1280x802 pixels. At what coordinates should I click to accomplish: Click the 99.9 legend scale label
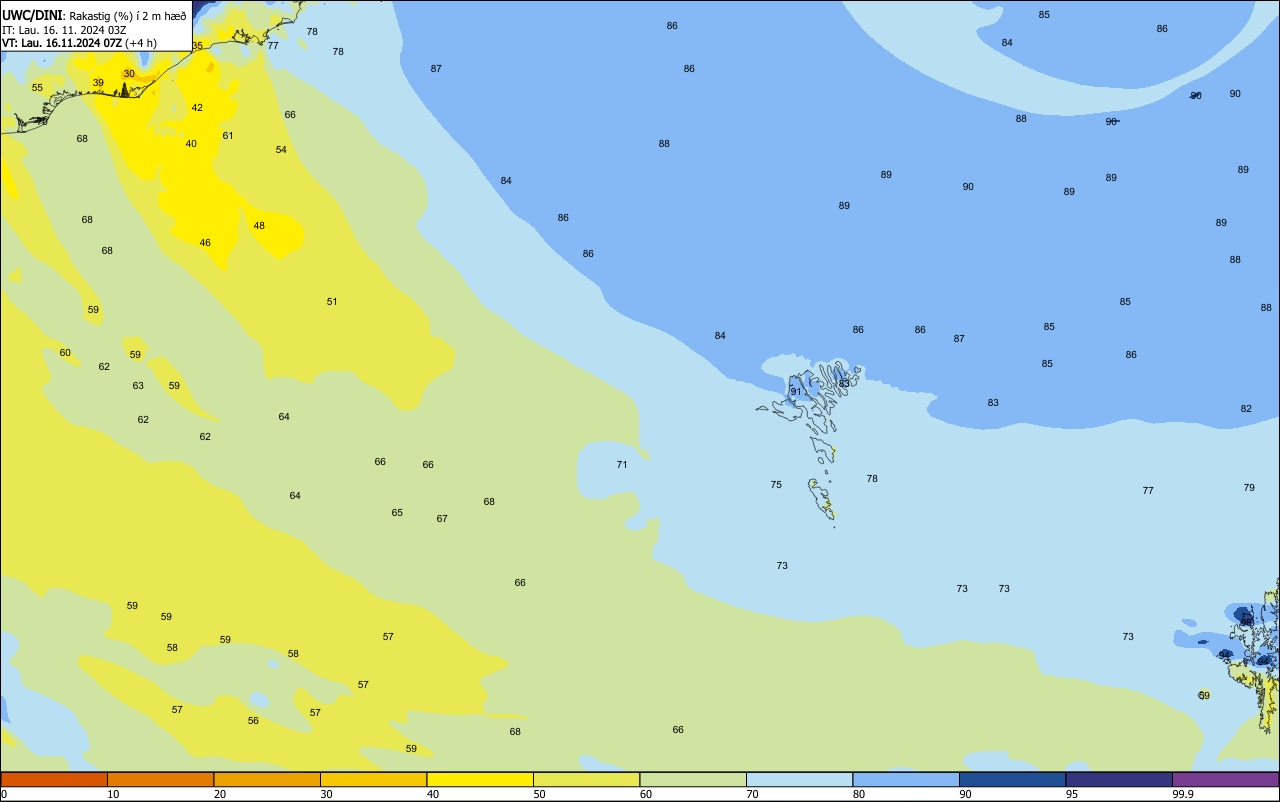[1183, 794]
